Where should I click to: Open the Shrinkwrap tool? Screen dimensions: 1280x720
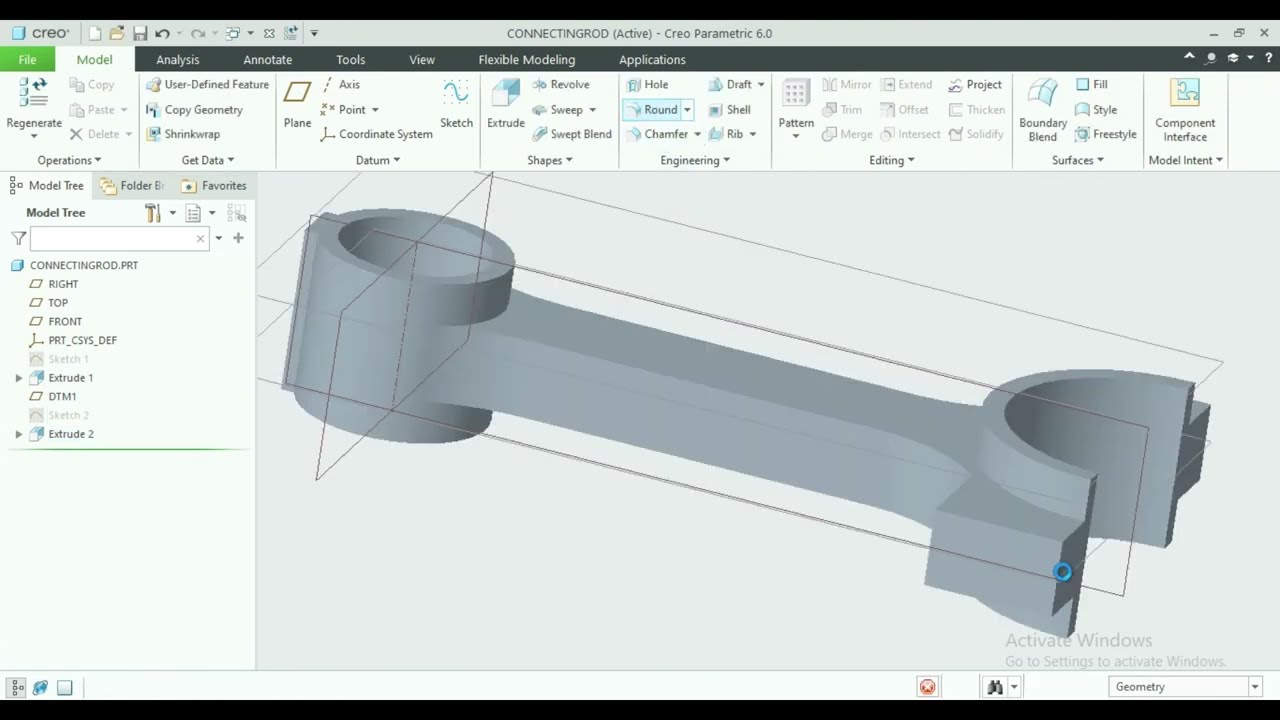[x=183, y=134]
